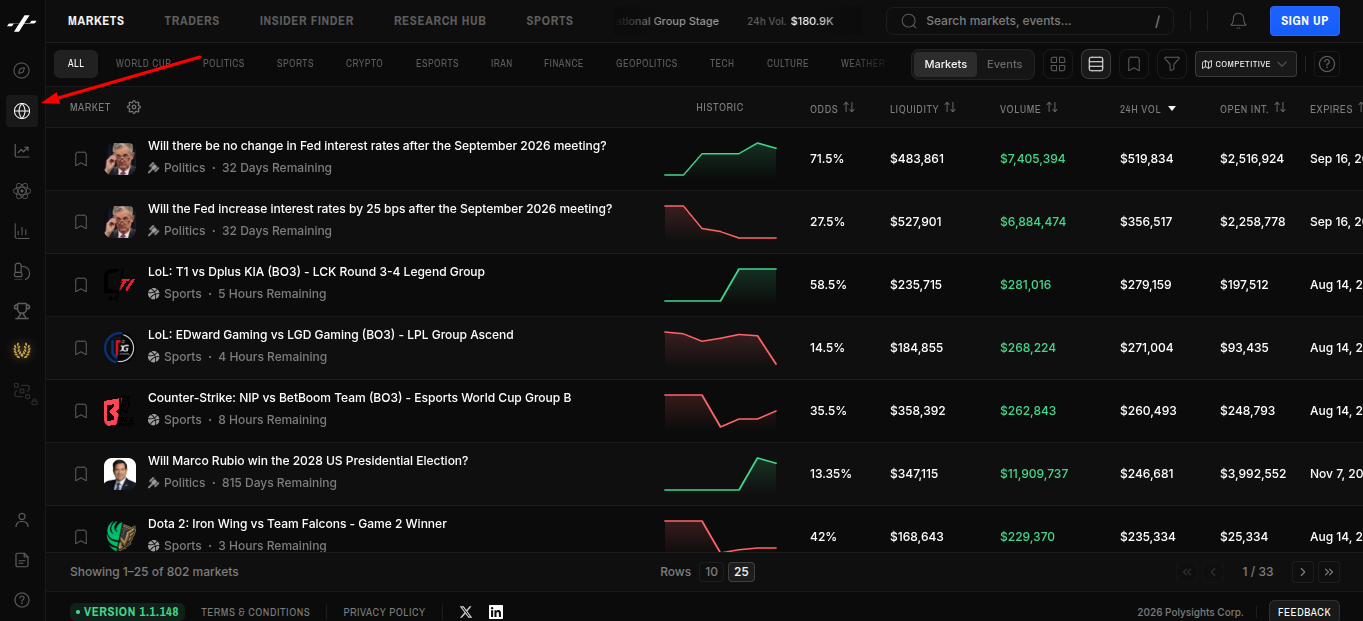Sort by the 24H Vol column
Screen dimensions: 1363x621
click(x=1148, y=108)
